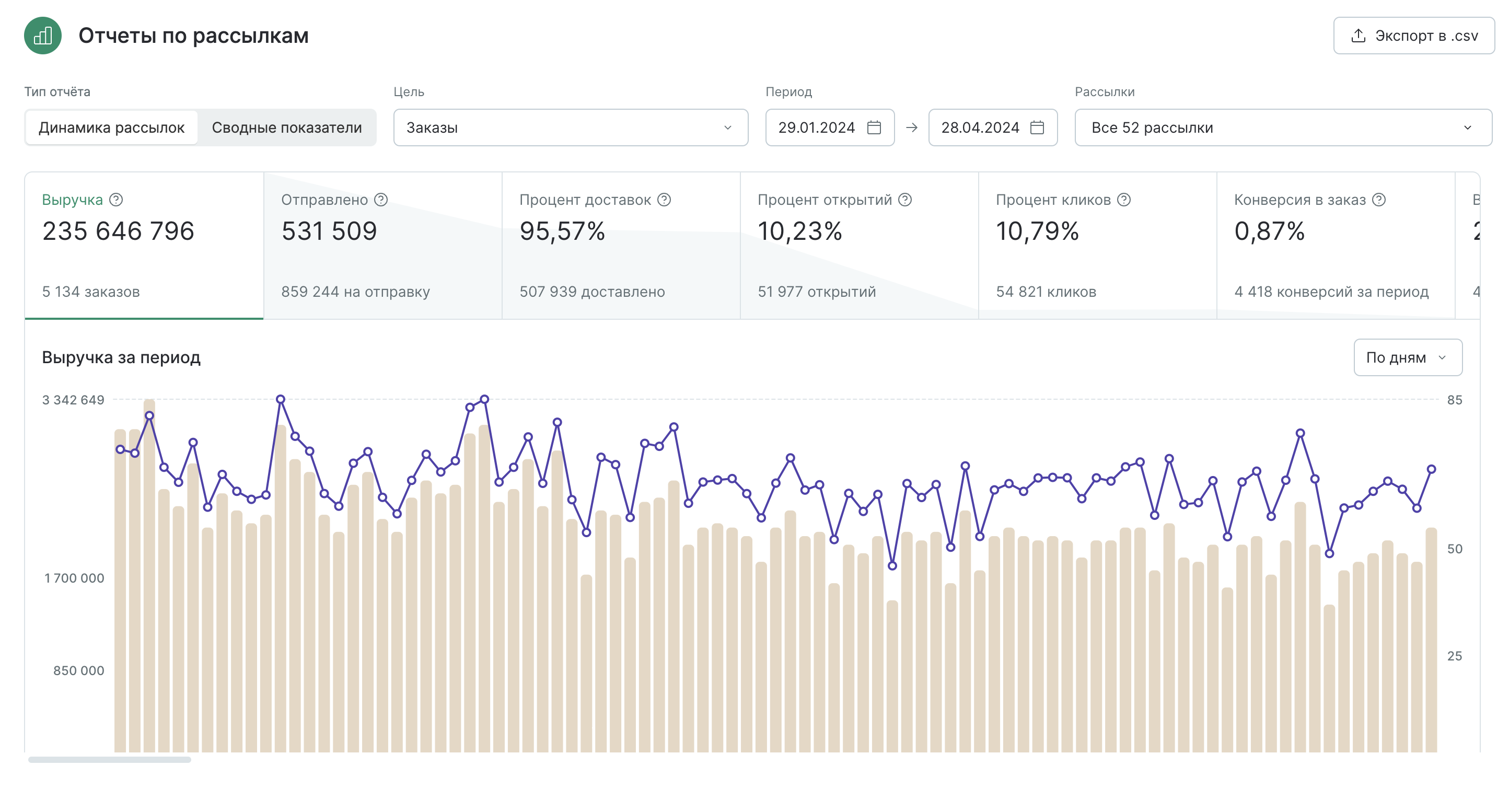
Task: Export the report with Экспорт в .csv
Action: tap(1413, 36)
